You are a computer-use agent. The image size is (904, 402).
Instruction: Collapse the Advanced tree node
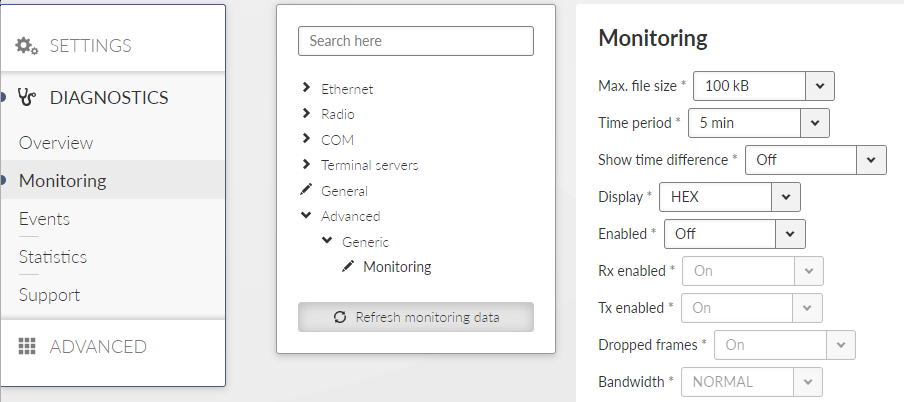click(x=306, y=215)
